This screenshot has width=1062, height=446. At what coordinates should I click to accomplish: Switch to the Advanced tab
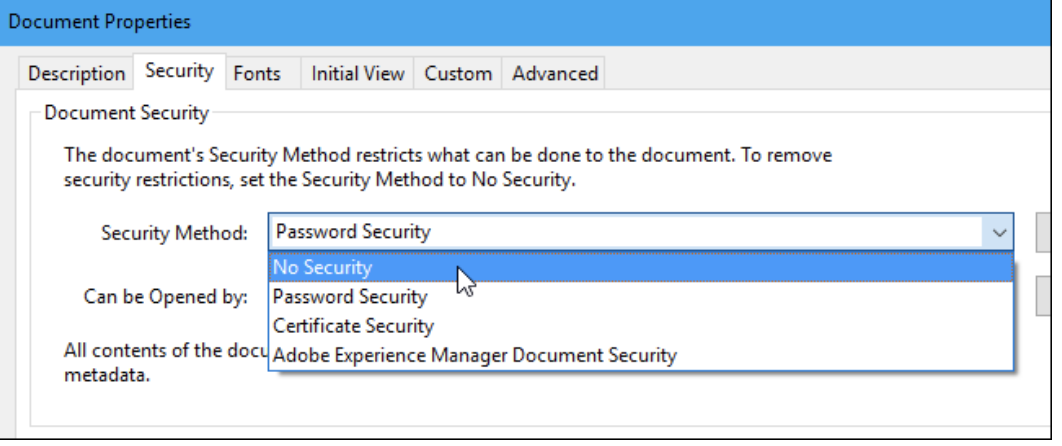555,74
